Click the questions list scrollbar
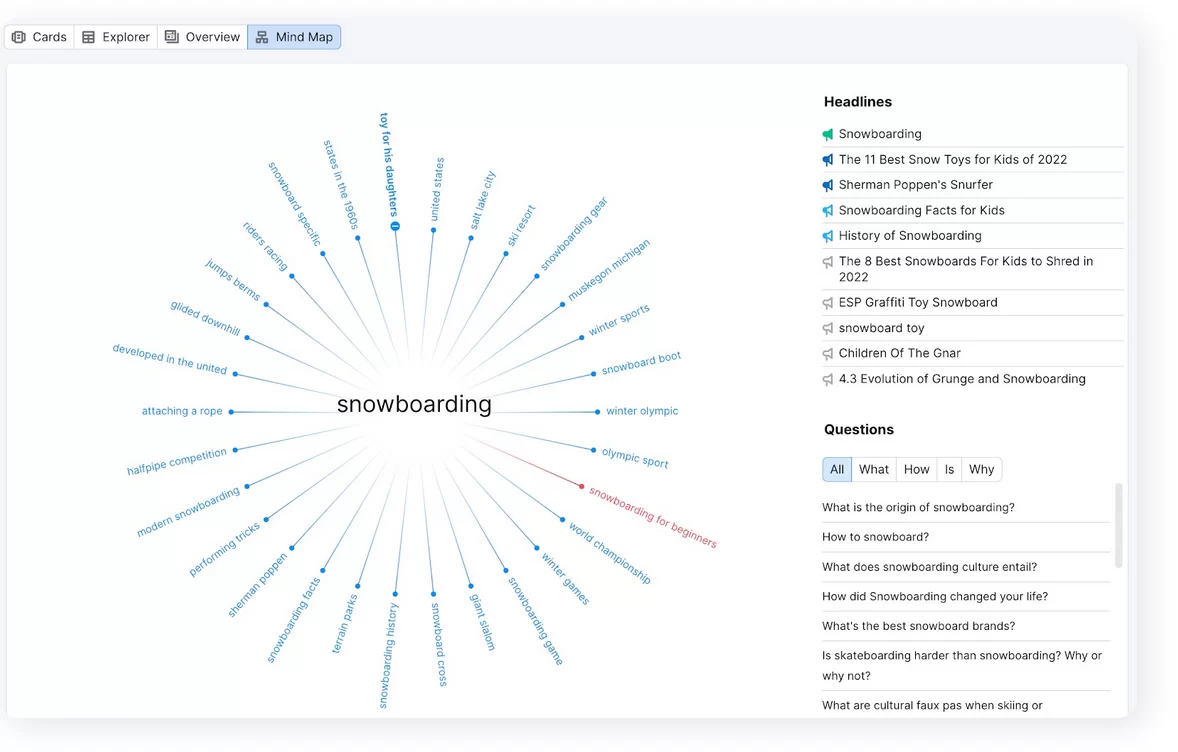Image resolution: width=1178 pixels, height=752 pixels. coord(1119,525)
